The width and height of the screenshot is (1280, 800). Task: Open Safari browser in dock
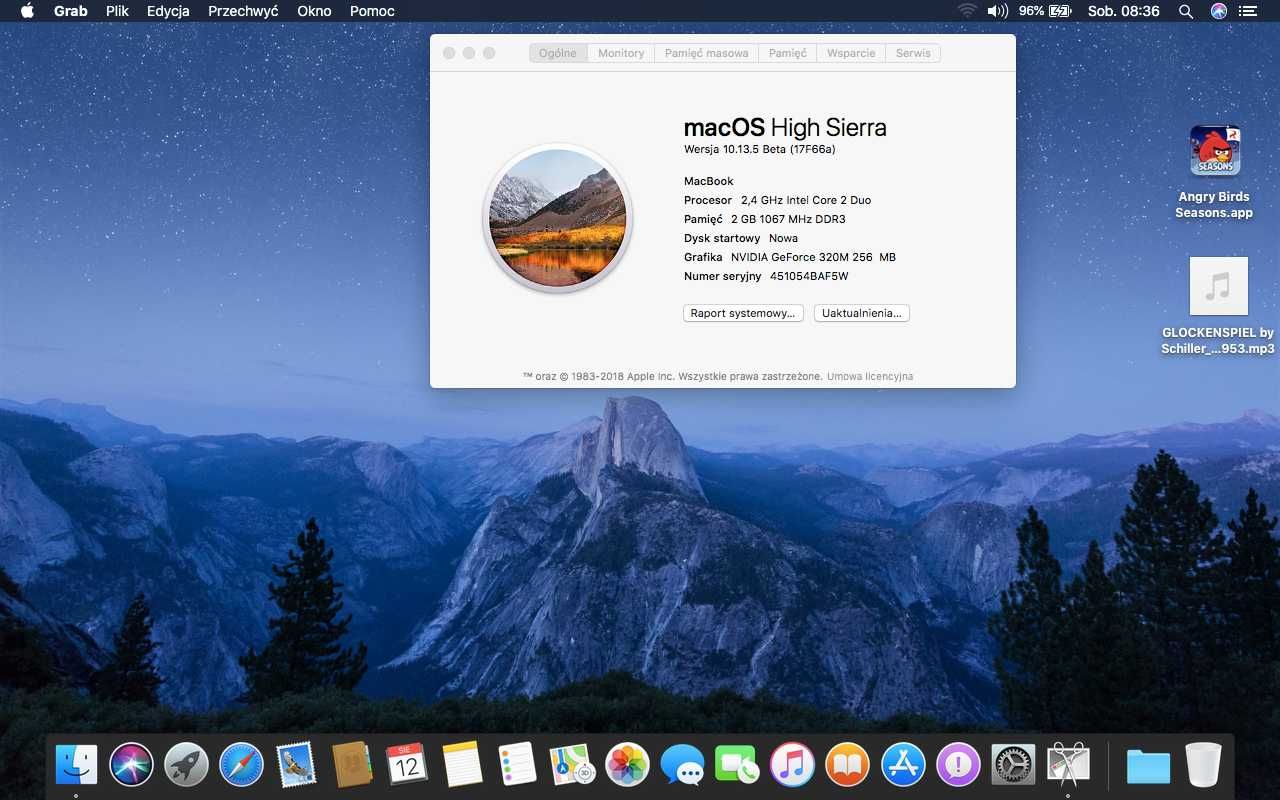pos(241,765)
